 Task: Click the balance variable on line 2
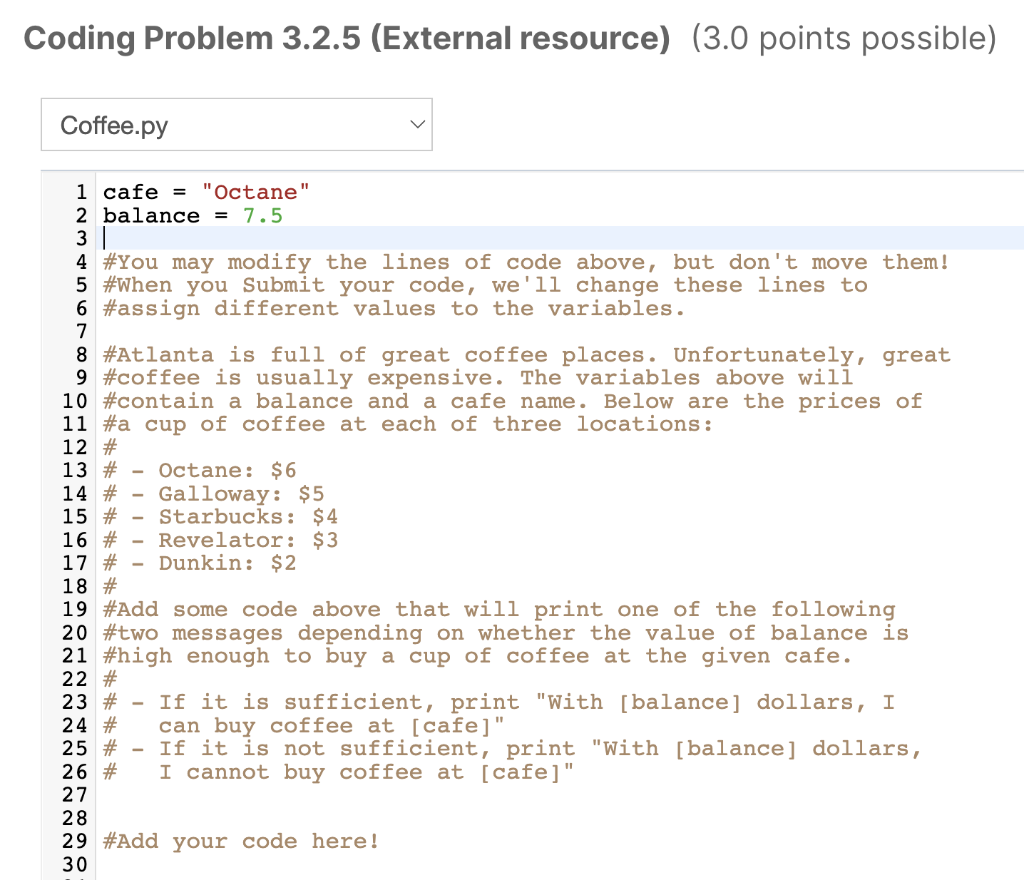[150, 215]
